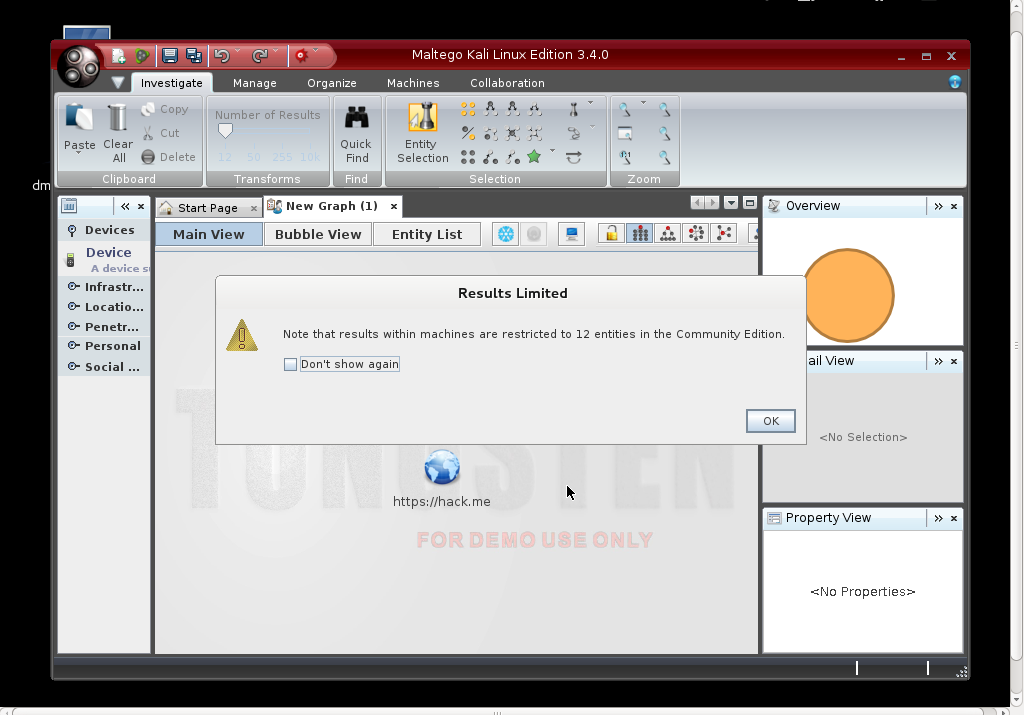This screenshot has height=715, width=1024.
Task: Create a new graph from quick toolbar
Action: click(118, 56)
